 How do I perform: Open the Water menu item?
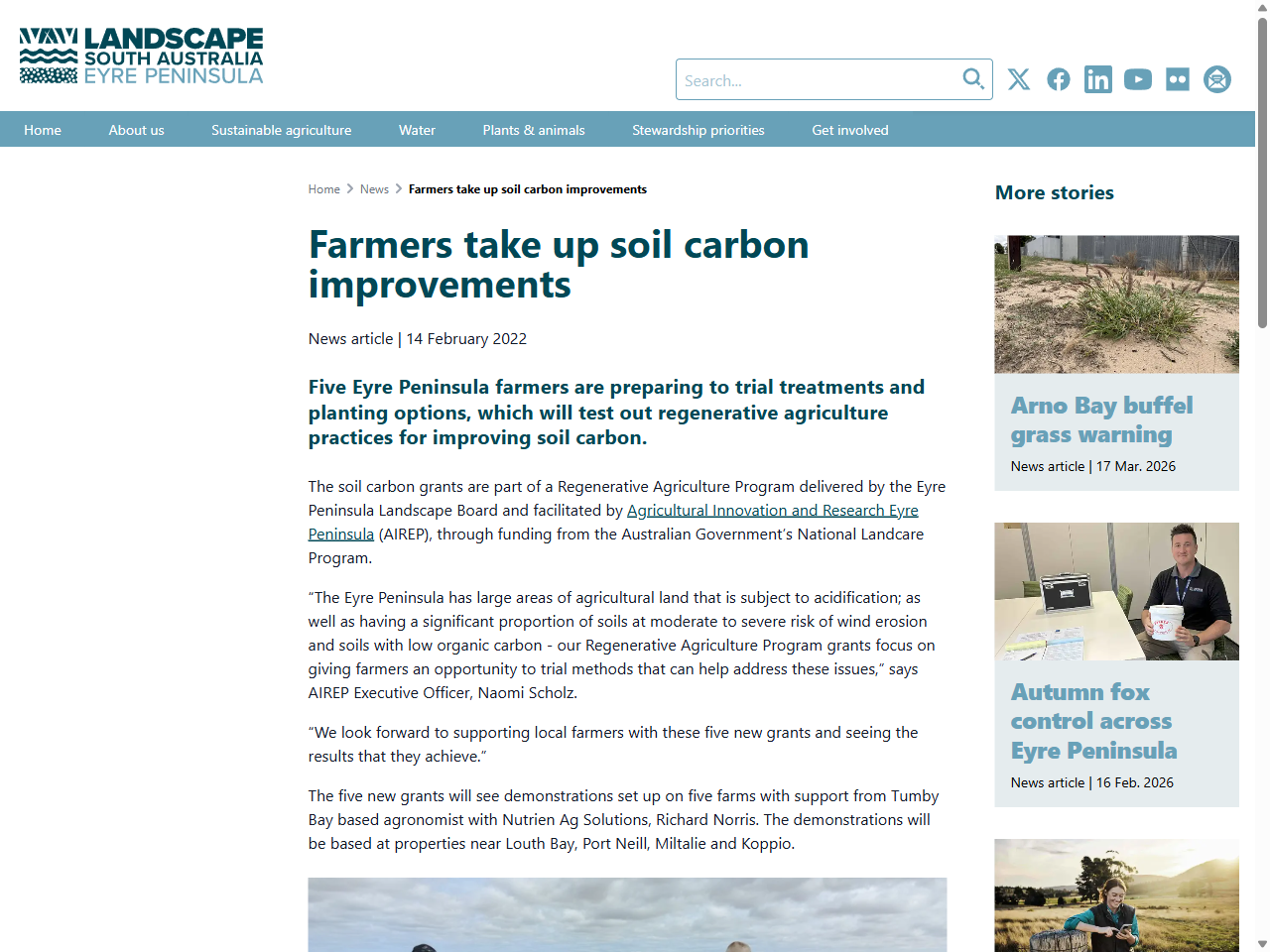(x=417, y=129)
